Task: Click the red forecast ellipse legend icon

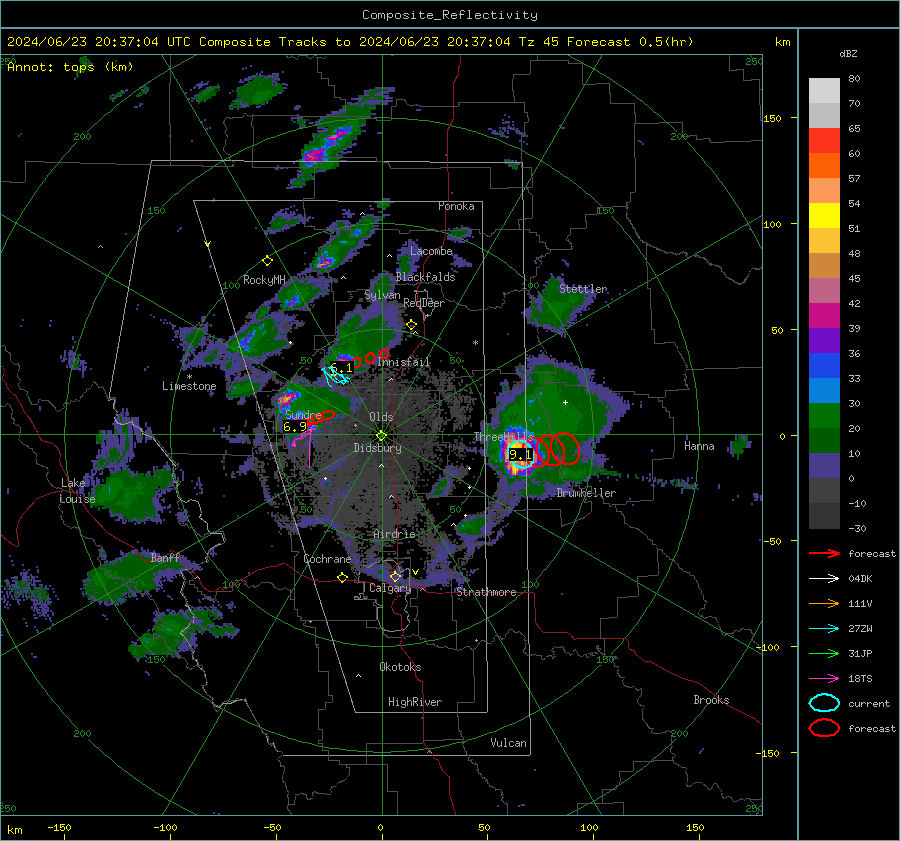Action: coord(824,728)
